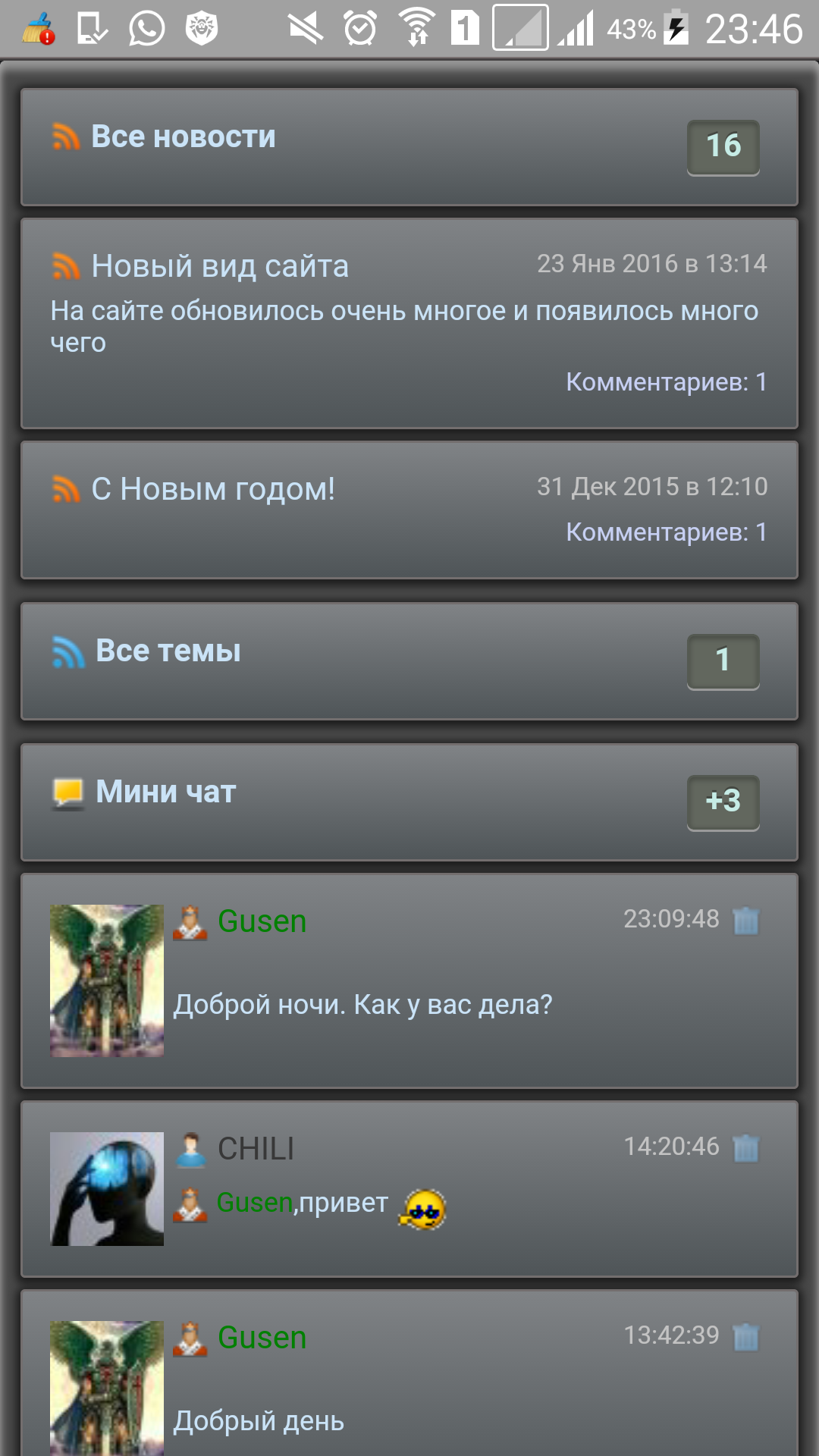Tap CHILI's avatar thumbnail
The height and width of the screenshot is (1456, 819).
click(x=107, y=1189)
